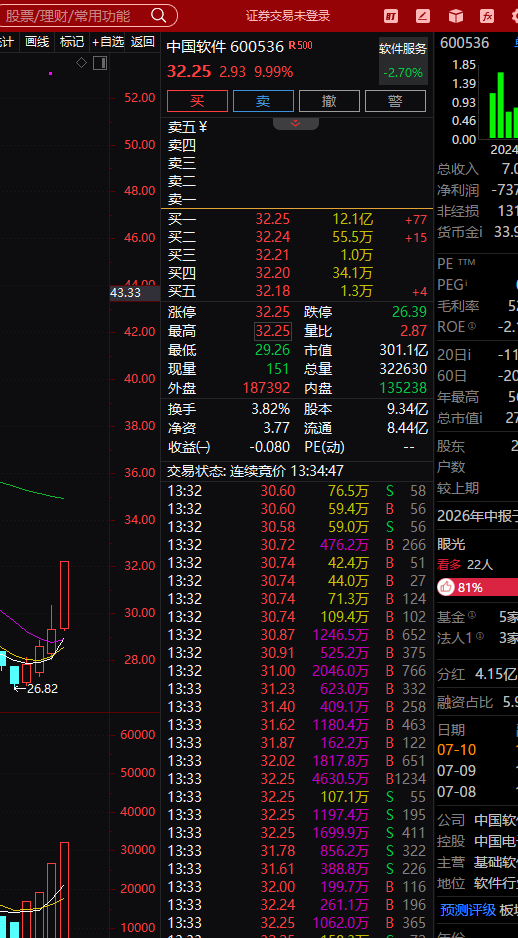The width and height of the screenshot is (518, 938).
Task: Click the boxed 最高 value 32.25
Action: tap(273, 331)
